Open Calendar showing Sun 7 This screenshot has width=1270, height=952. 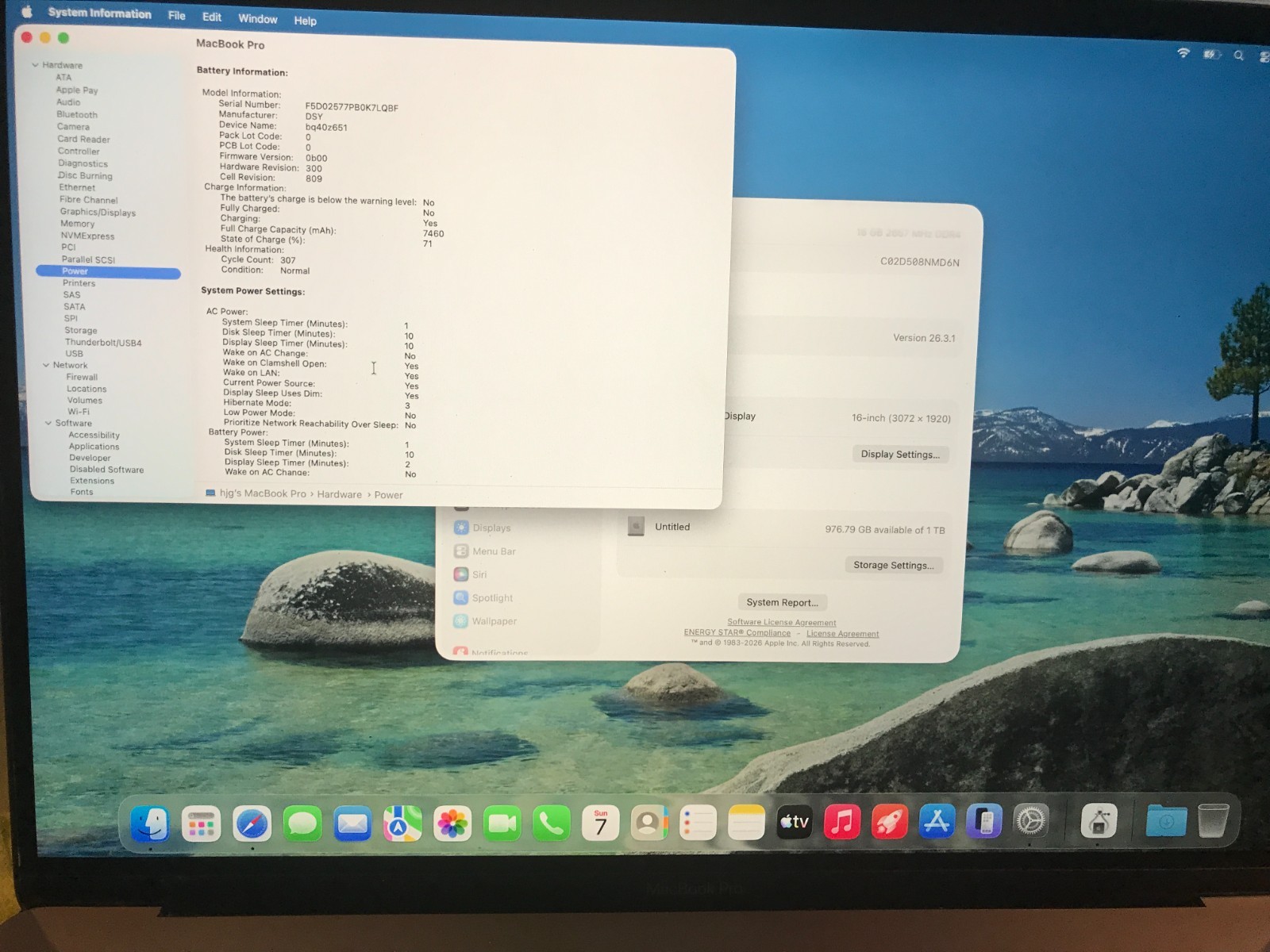[601, 824]
